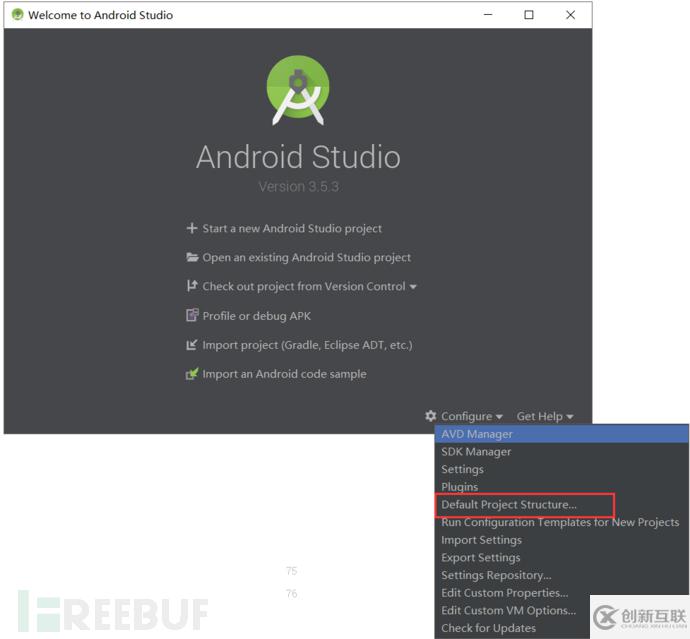Screen dimensions: 690x639
Task: Open an existing Android Studio project
Action: point(307,257)
